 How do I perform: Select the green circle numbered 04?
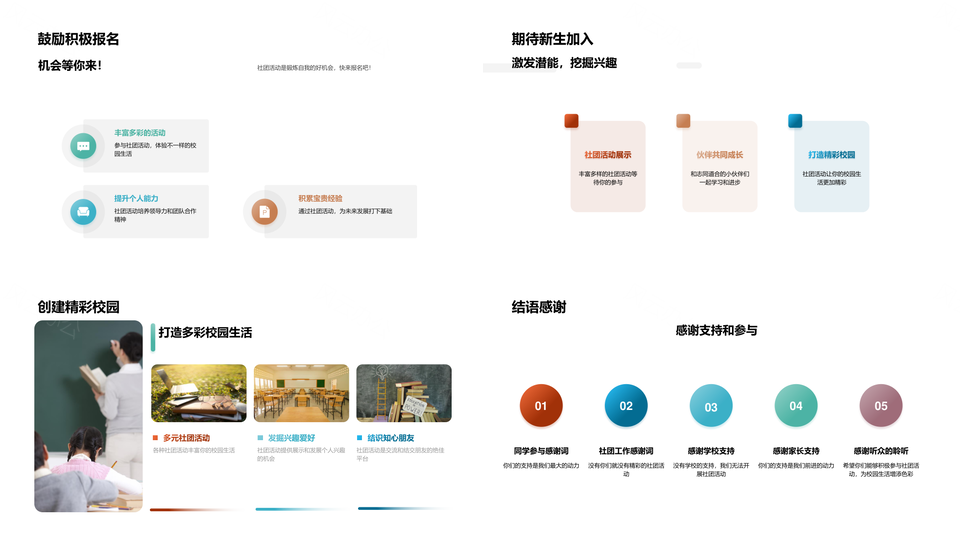(x=796, y=406)
